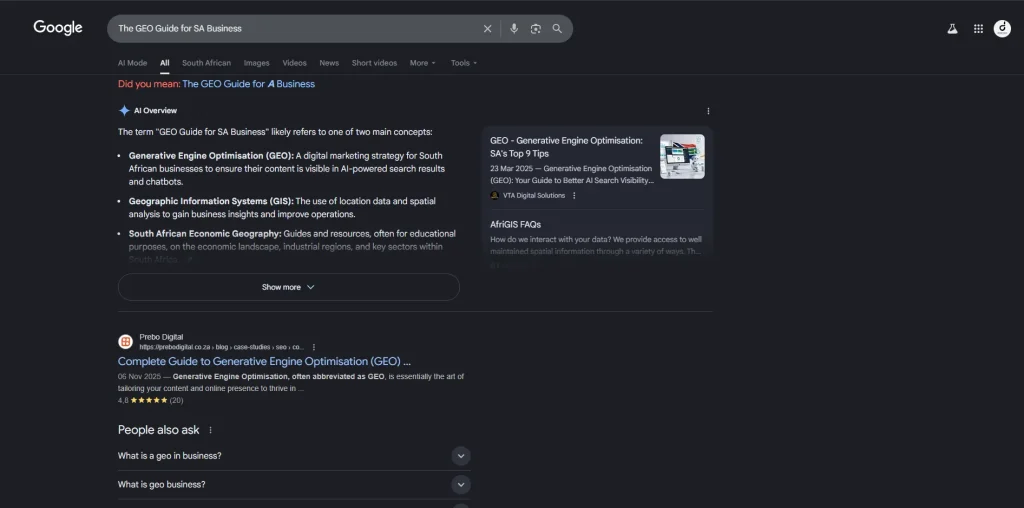The width and height of the screenshot is (1024, 508).
Task: Open the South African filter tab
Action: 206,63
